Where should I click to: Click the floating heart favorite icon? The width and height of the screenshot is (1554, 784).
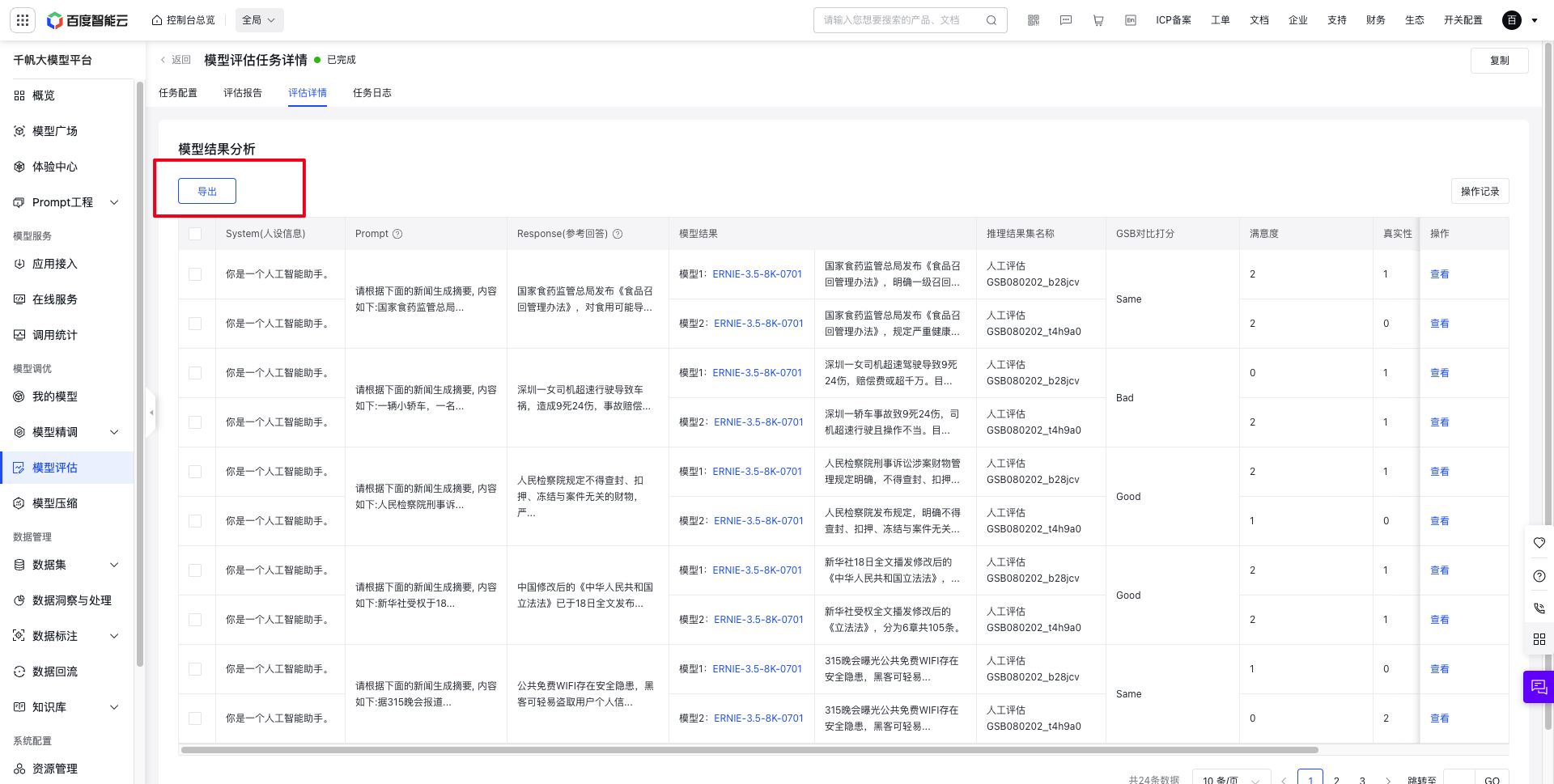click(x=1539, y=543)
